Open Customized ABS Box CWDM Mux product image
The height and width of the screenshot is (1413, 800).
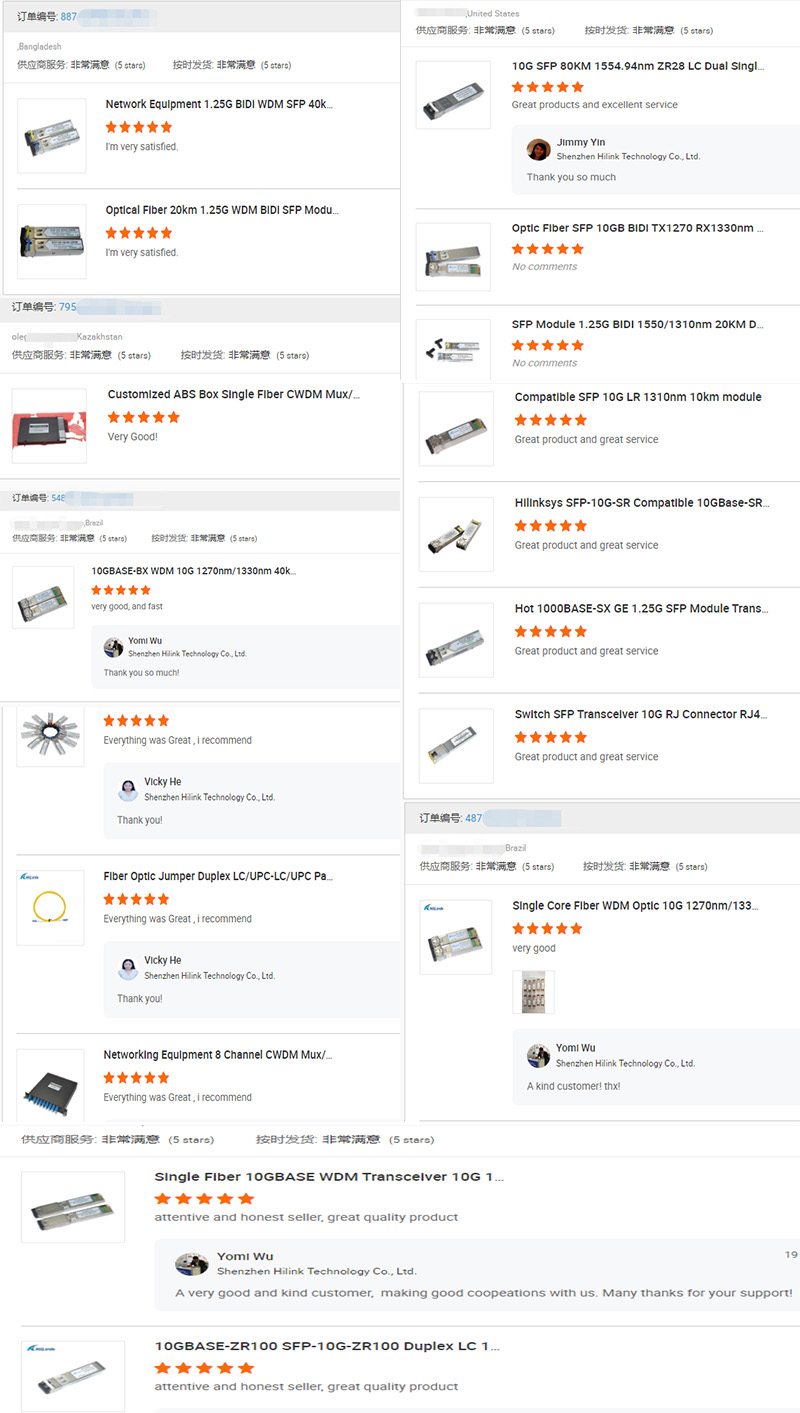pos(49,426)
